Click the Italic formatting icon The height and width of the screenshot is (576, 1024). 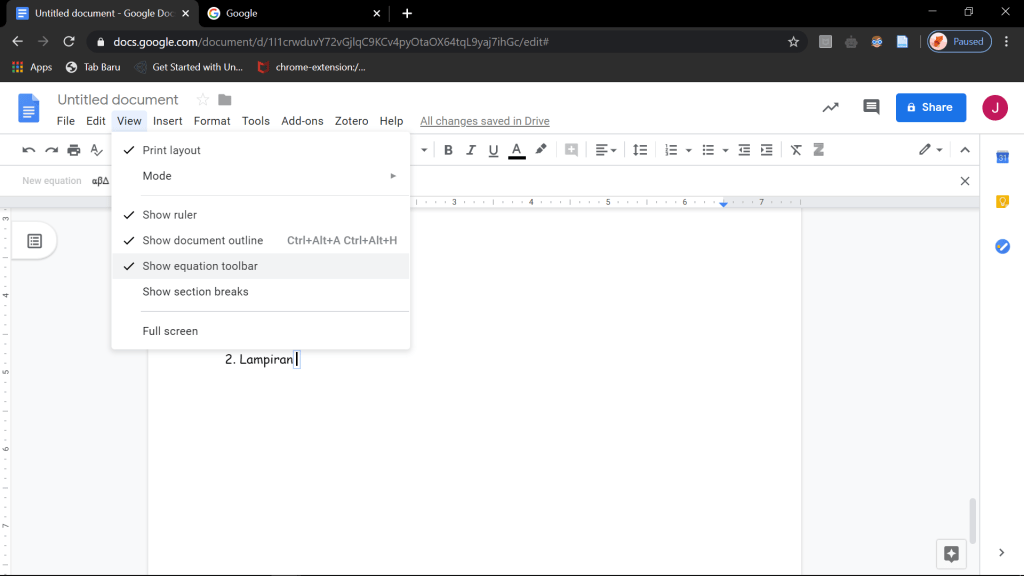470,150
